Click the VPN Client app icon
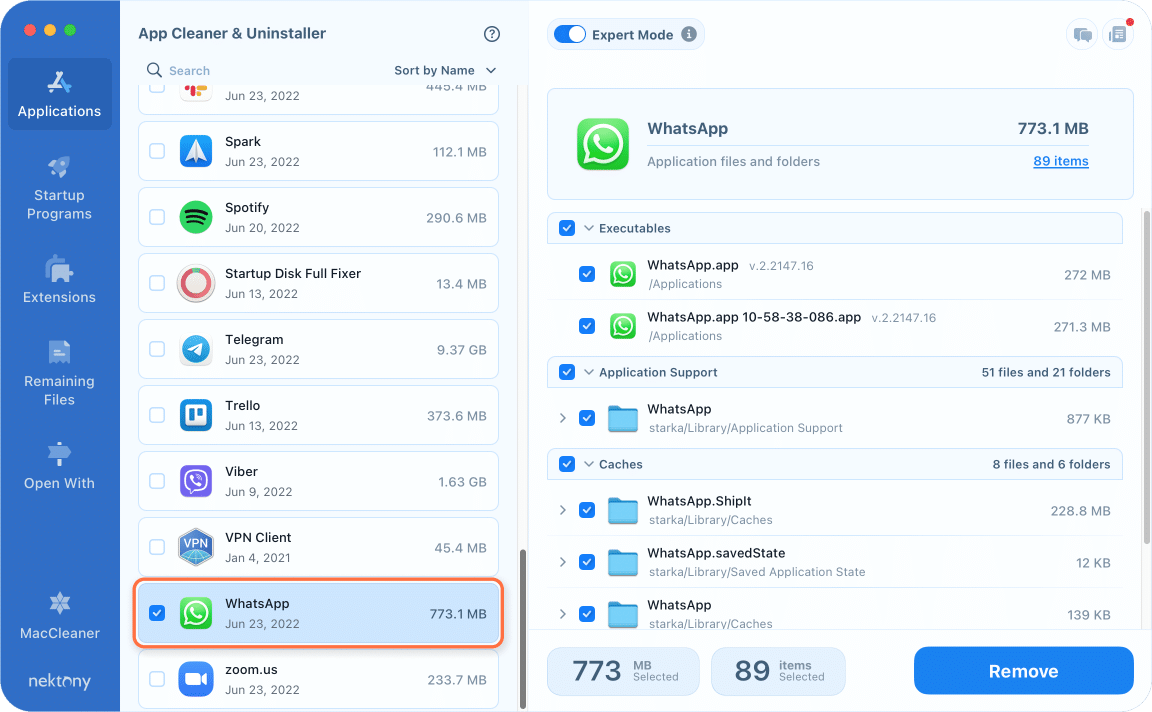The width and height of the screenshot is (1152, 712). (196, 547)
